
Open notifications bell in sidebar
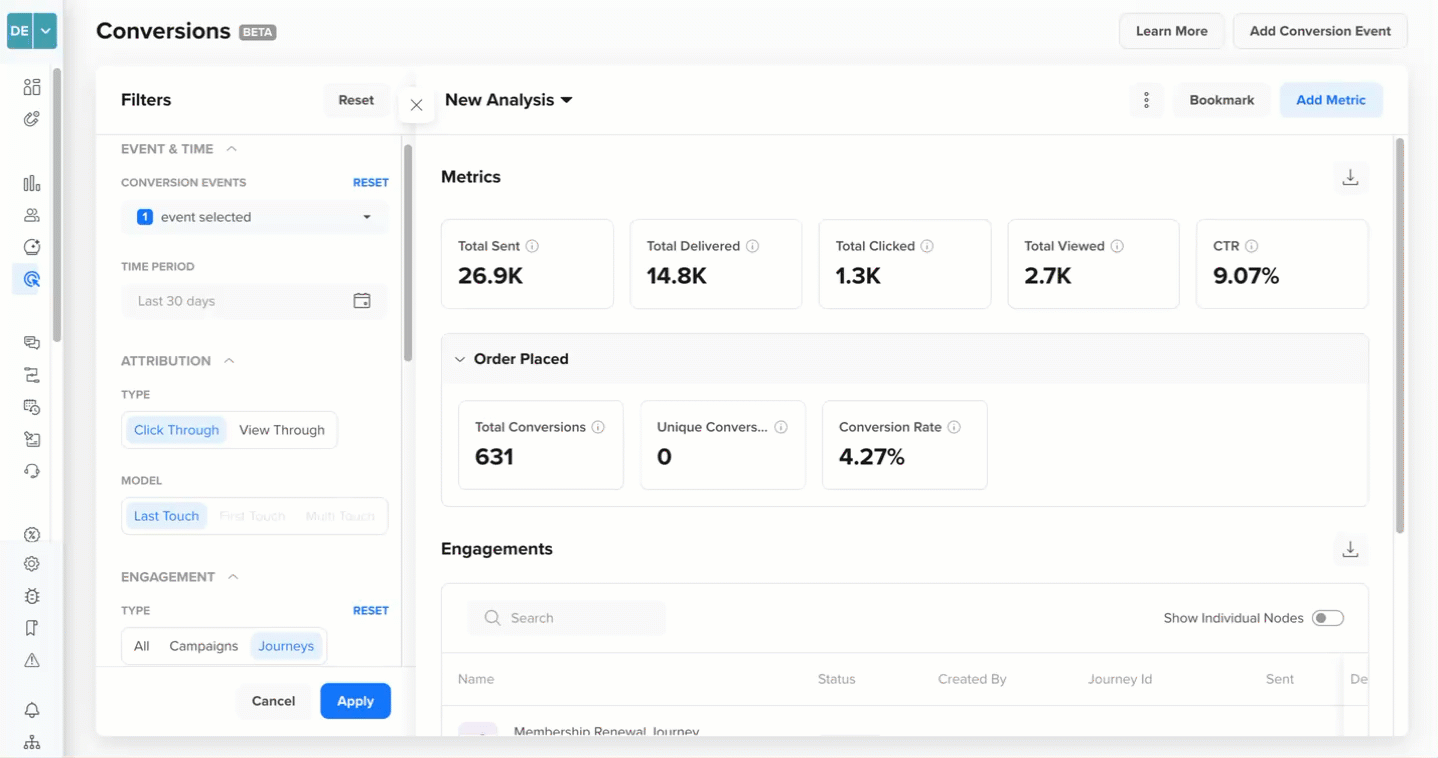click(32, 710)
